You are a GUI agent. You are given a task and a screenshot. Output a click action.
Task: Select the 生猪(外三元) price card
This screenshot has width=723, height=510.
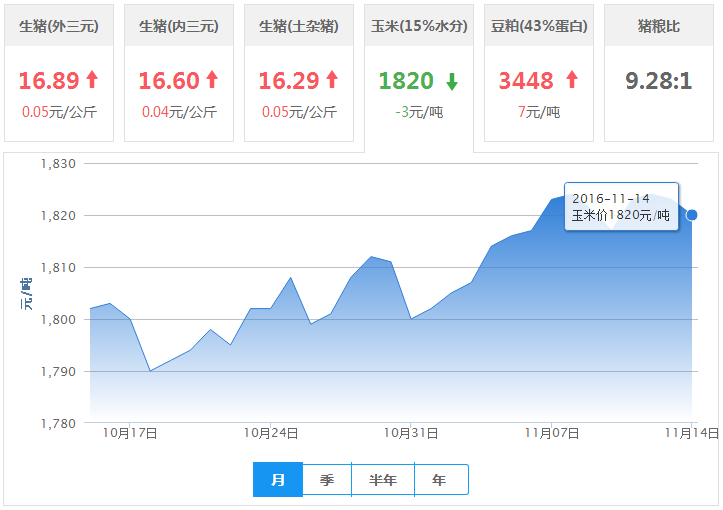click(59, 73)
